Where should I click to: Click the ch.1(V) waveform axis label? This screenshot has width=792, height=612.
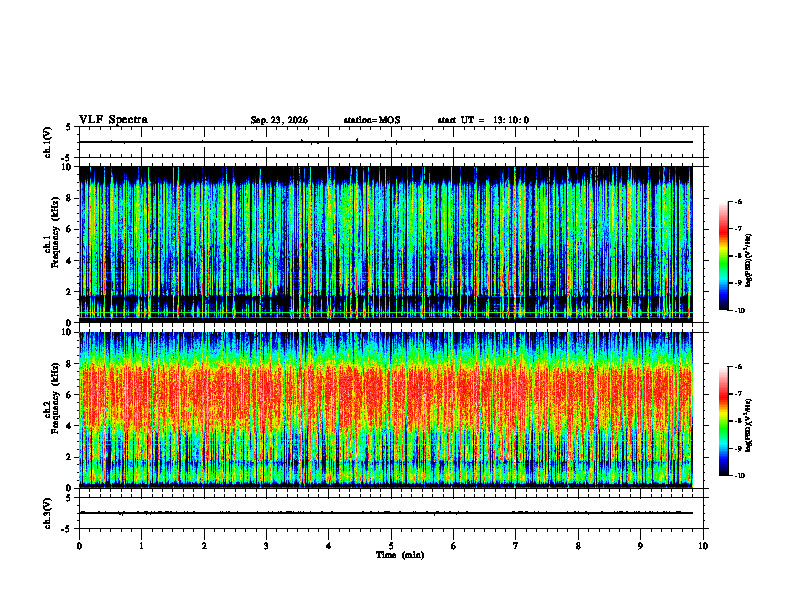(47, 142)
